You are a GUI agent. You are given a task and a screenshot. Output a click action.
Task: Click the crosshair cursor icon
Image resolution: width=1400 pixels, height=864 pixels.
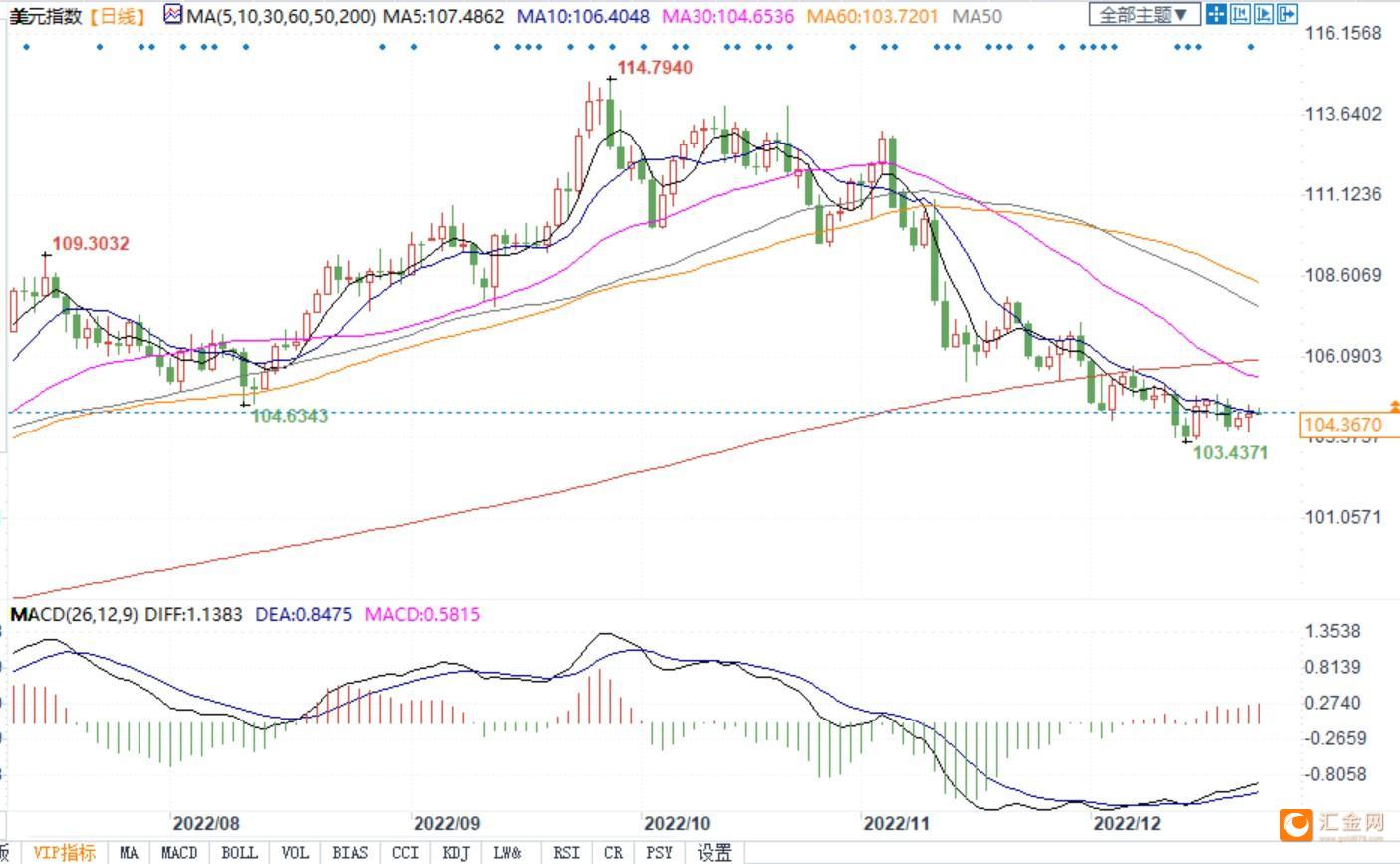click(x=1216, y=14)
